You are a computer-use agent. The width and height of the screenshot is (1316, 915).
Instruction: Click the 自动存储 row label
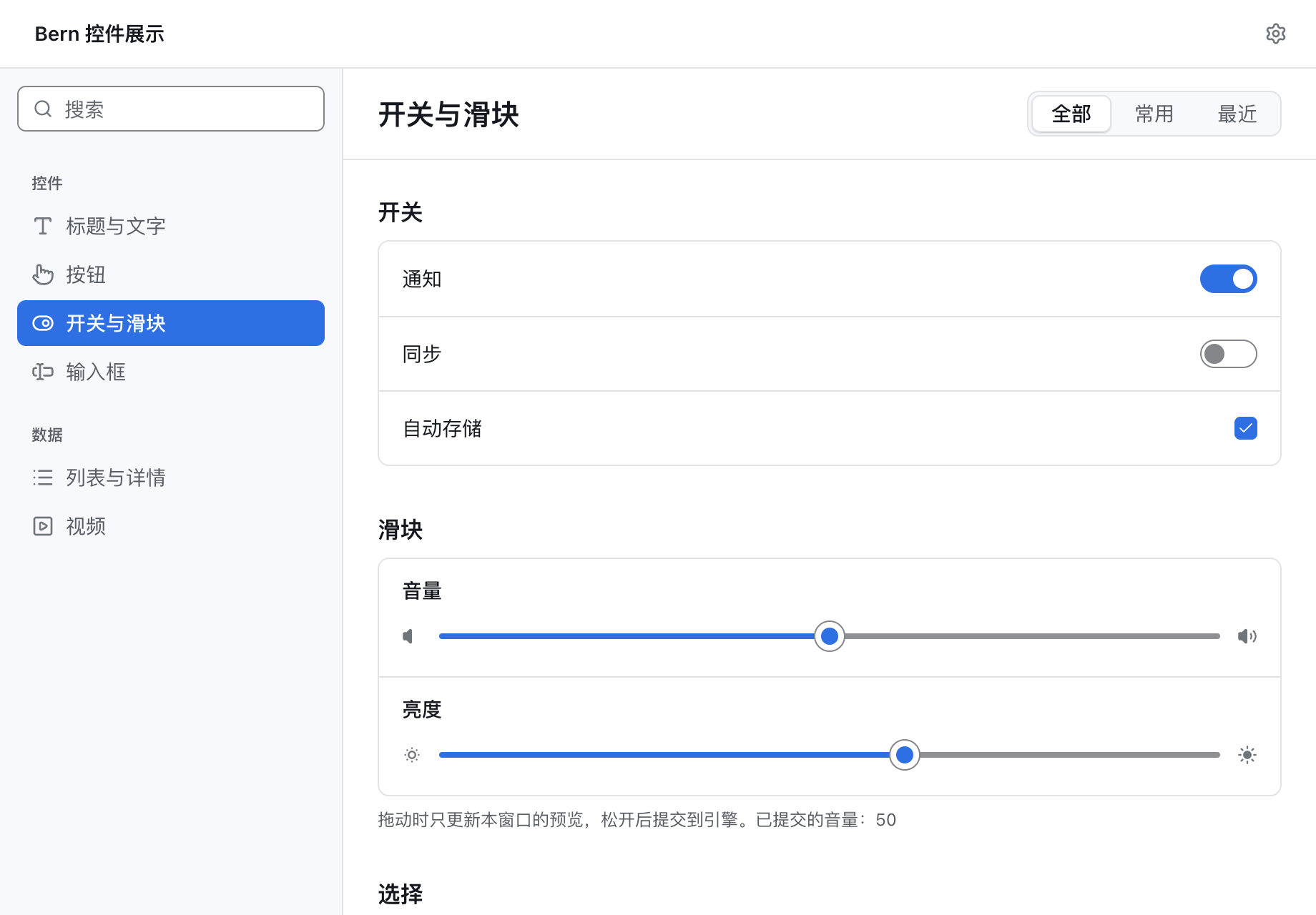pos(442,428)
